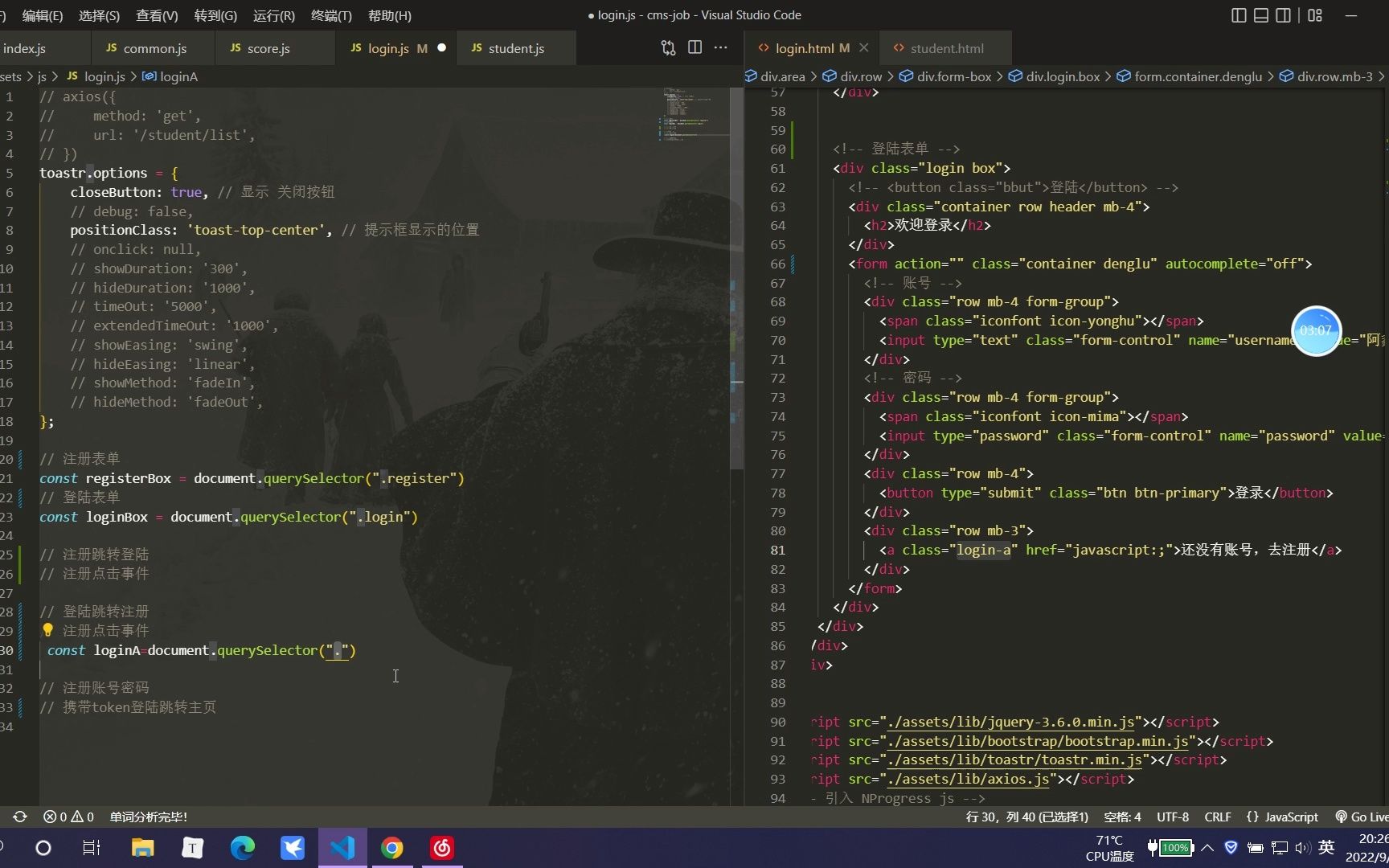Change CRLF end of line sequence
The width and height of the screenshot is (1389, 868).
point(1218,817)
